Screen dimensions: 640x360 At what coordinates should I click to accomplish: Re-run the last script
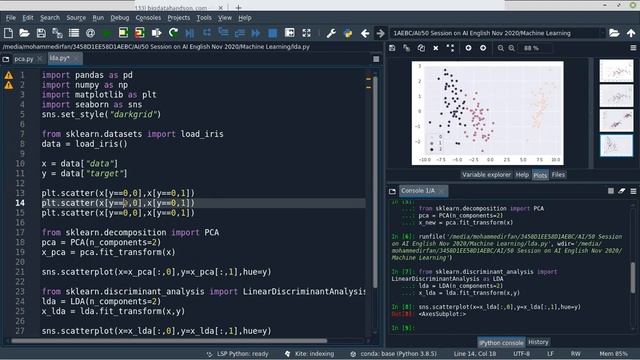pyautogui.click(x=173, y=33)
